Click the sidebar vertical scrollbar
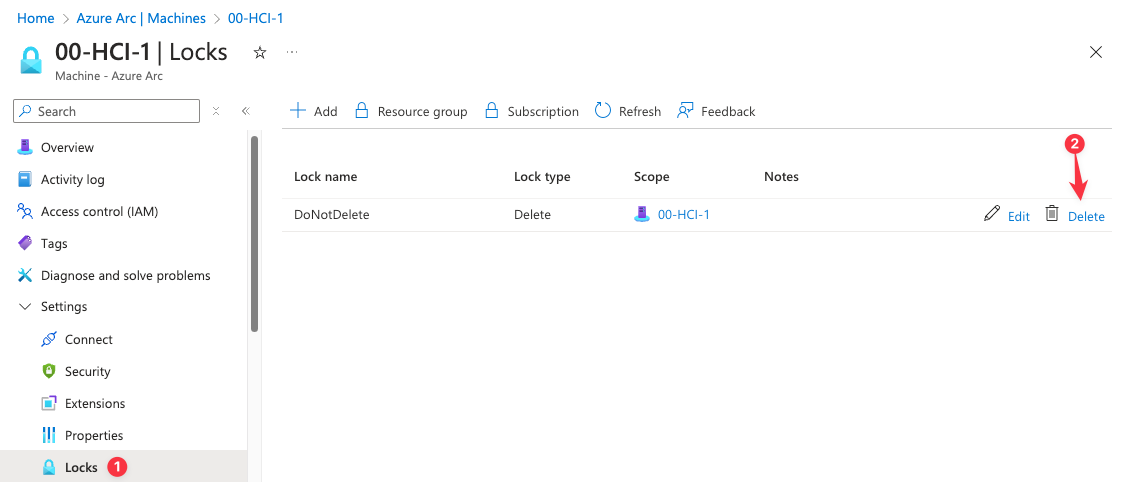1132x482 pixels. pyautogui.click(x=254, y=233)
